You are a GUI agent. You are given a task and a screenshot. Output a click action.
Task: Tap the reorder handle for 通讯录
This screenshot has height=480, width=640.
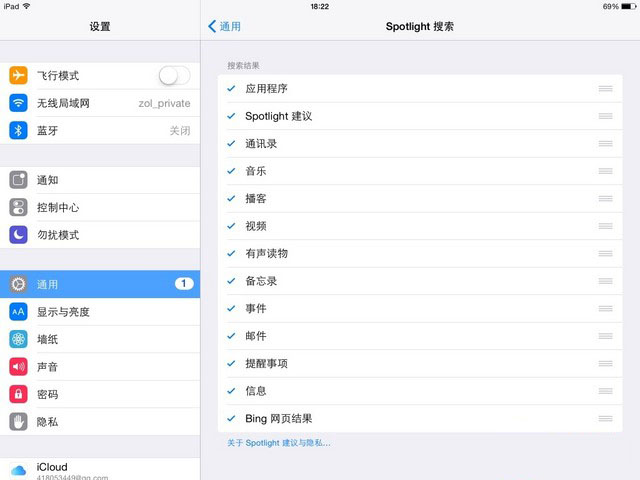pos(605,144)
